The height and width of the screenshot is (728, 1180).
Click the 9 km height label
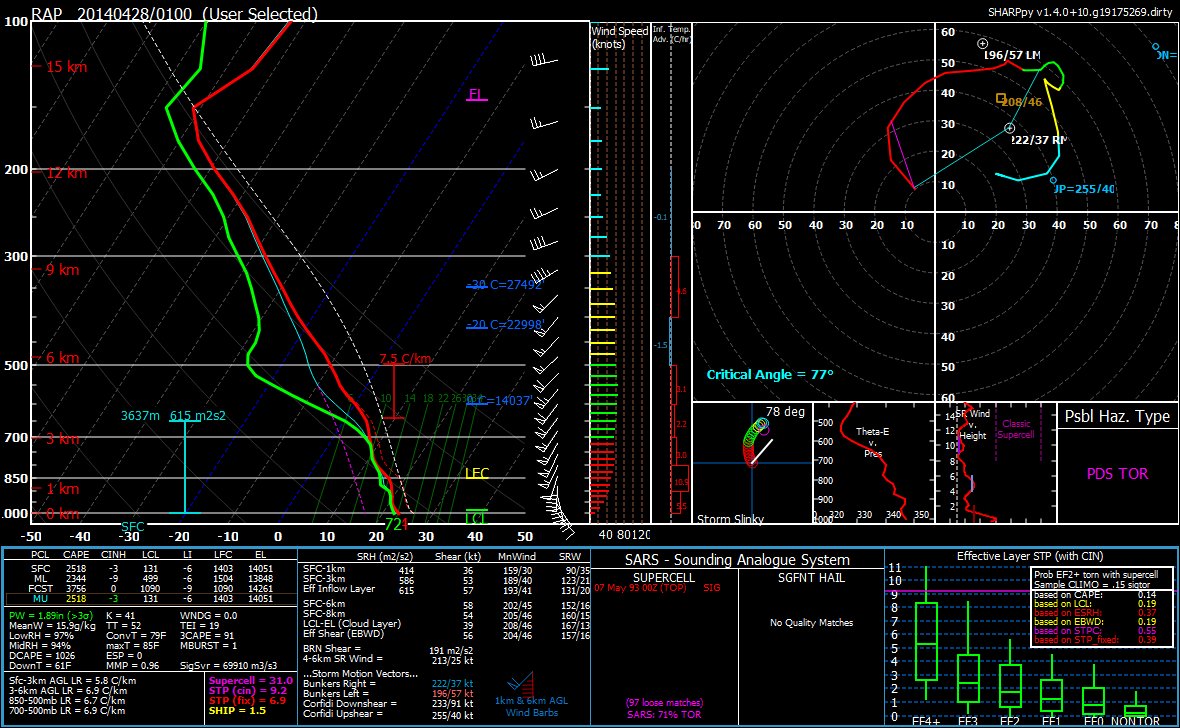[x=62, y=270]
